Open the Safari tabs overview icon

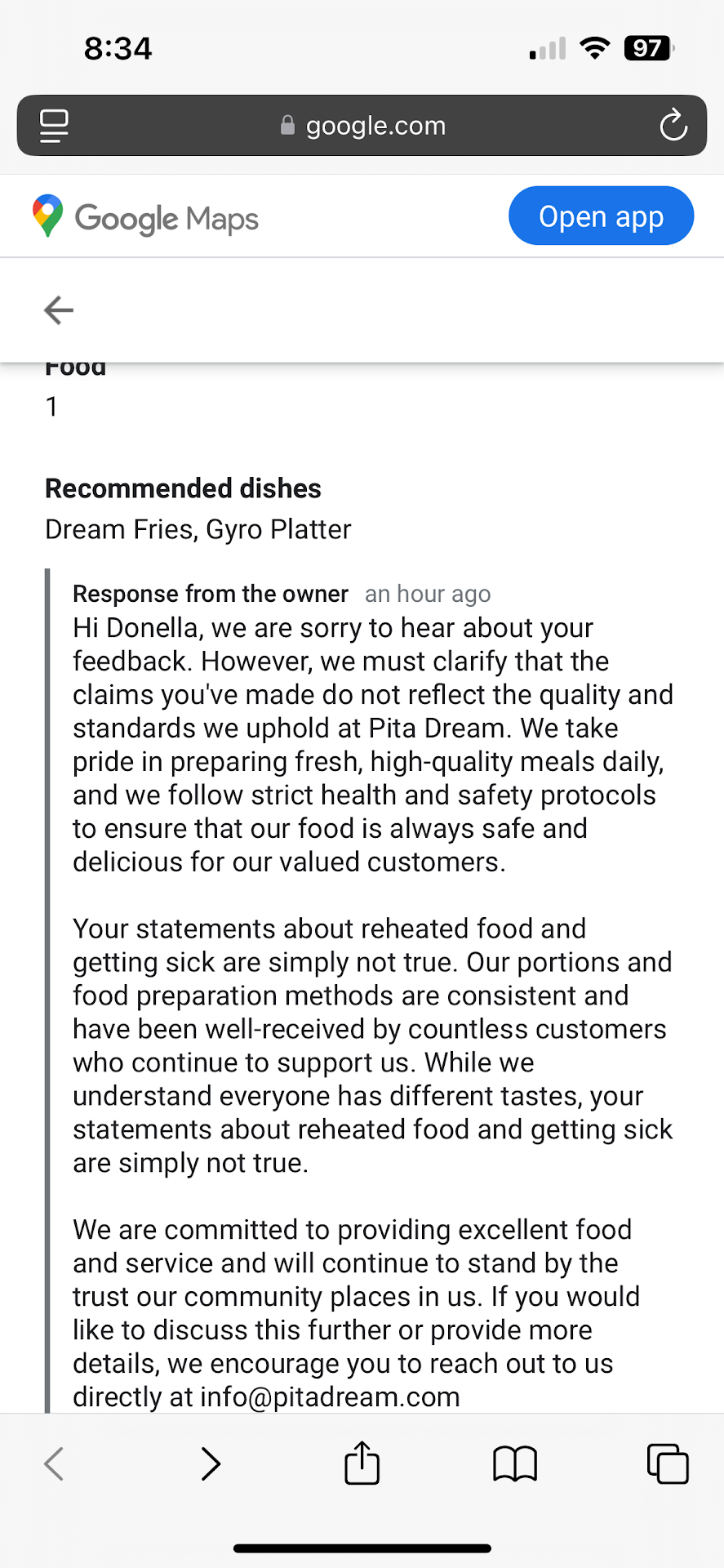(667, 1463)
